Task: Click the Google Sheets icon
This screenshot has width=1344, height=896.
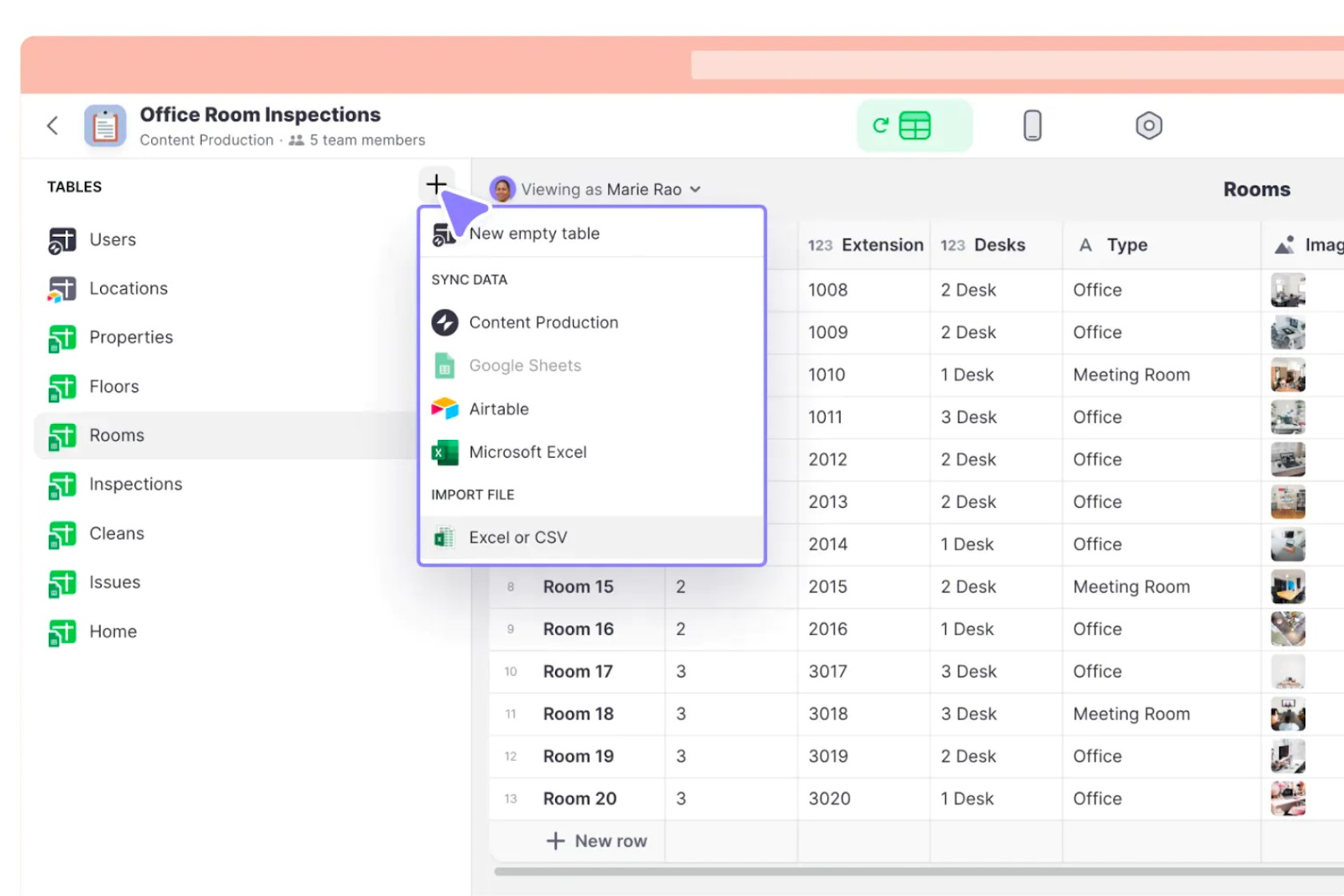Action: [444, 366]
